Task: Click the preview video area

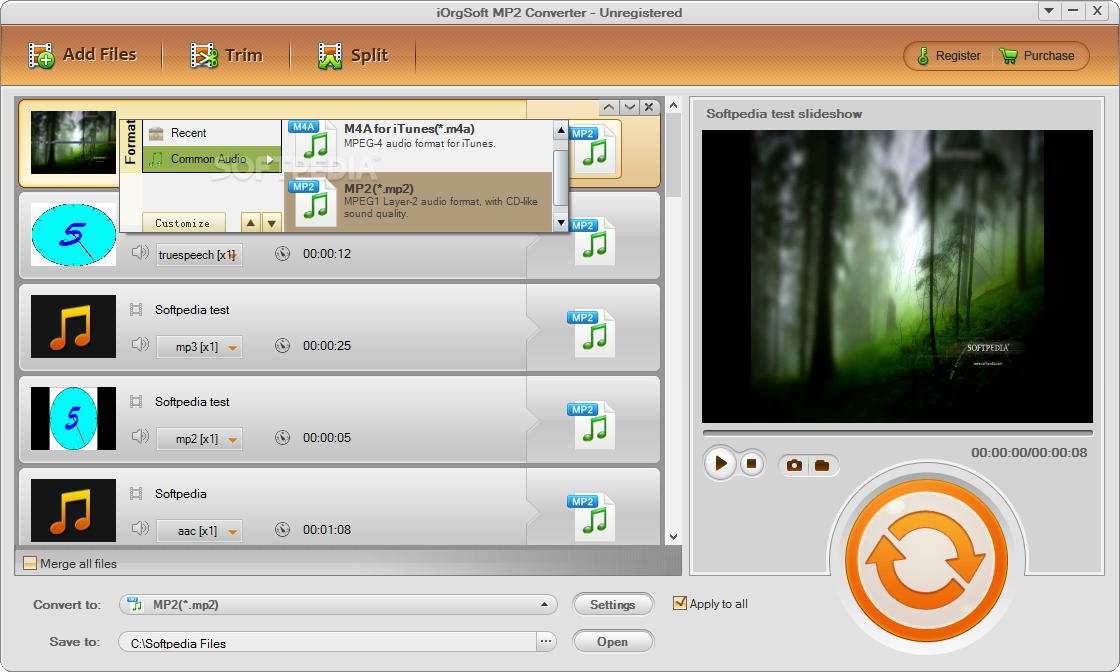Action: pos(898,276)
